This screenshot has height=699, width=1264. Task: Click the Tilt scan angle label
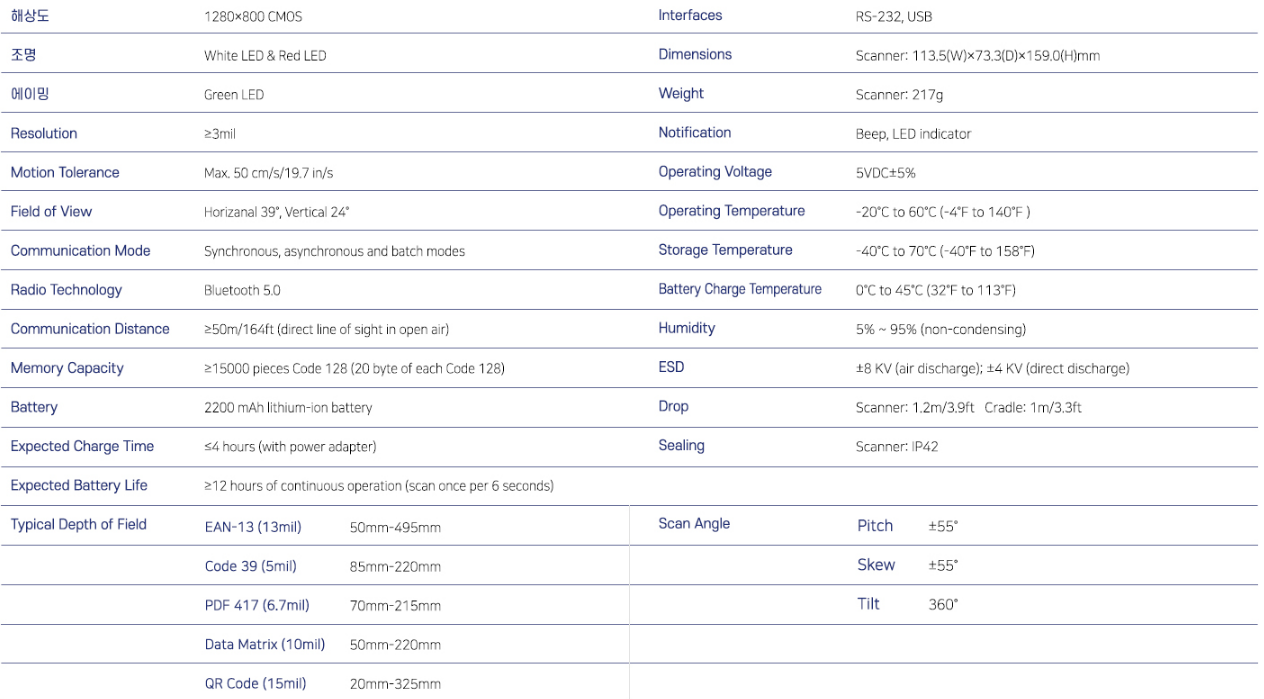868,604
